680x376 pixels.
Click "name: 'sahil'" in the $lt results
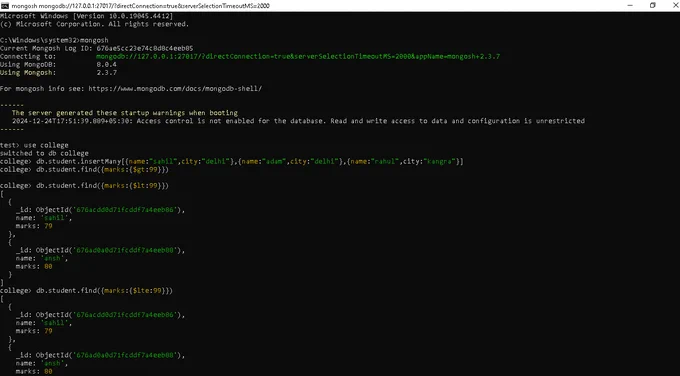[44, 218]
